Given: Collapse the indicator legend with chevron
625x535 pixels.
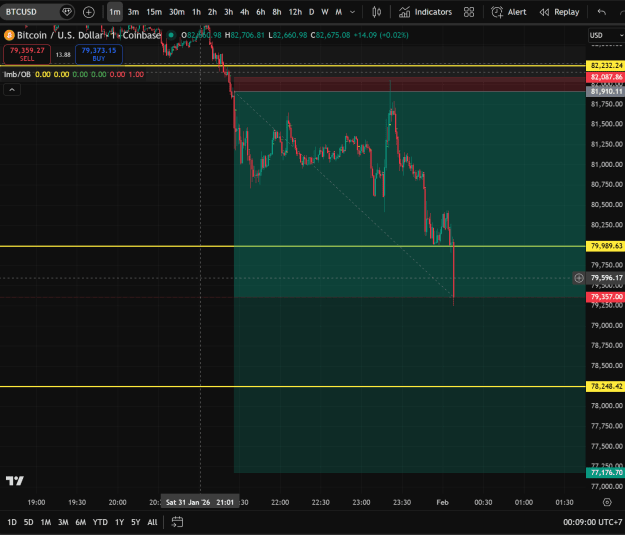Looking at the screenshot, I should [12, 90].
